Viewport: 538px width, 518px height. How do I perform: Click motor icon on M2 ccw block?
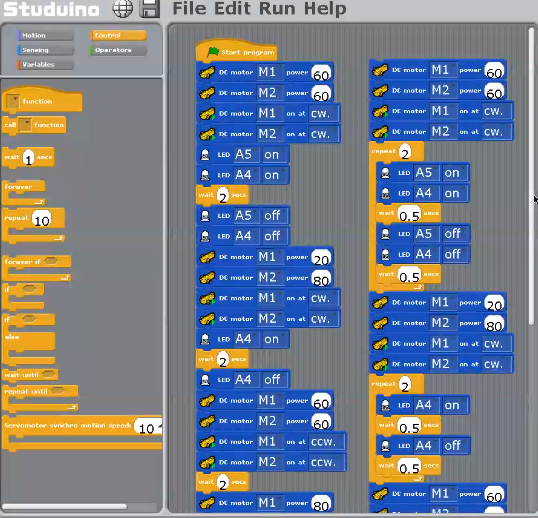pyautogui.click(x=207, y=462)
